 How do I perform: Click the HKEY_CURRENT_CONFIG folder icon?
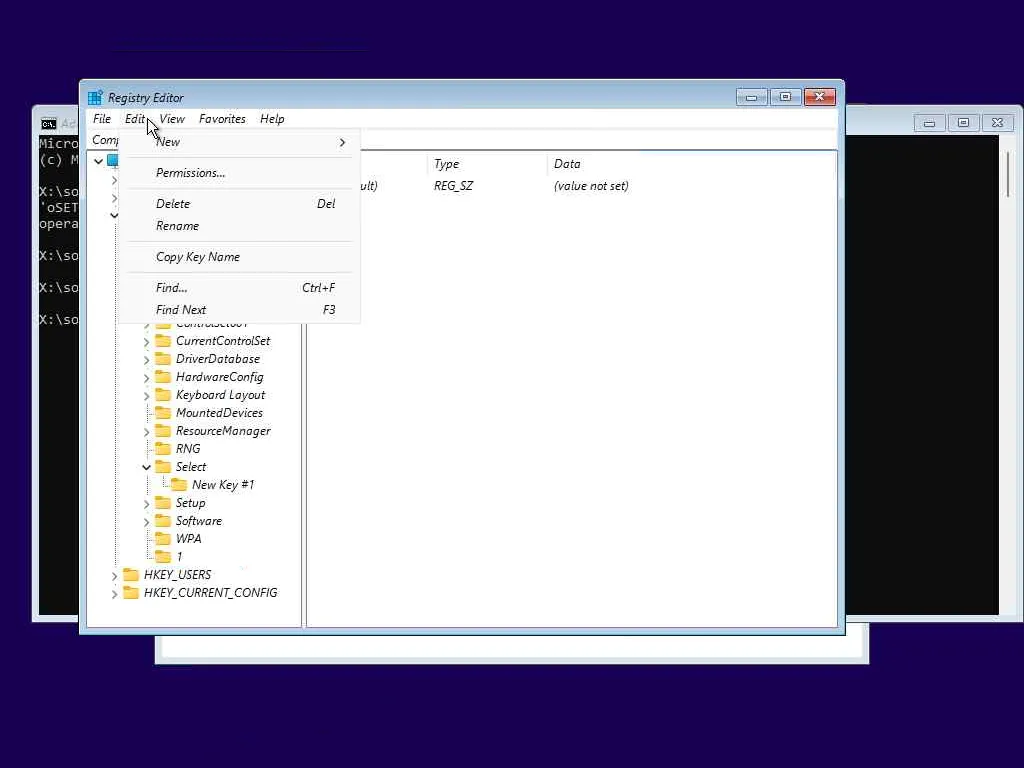click(x=131, y=592)
